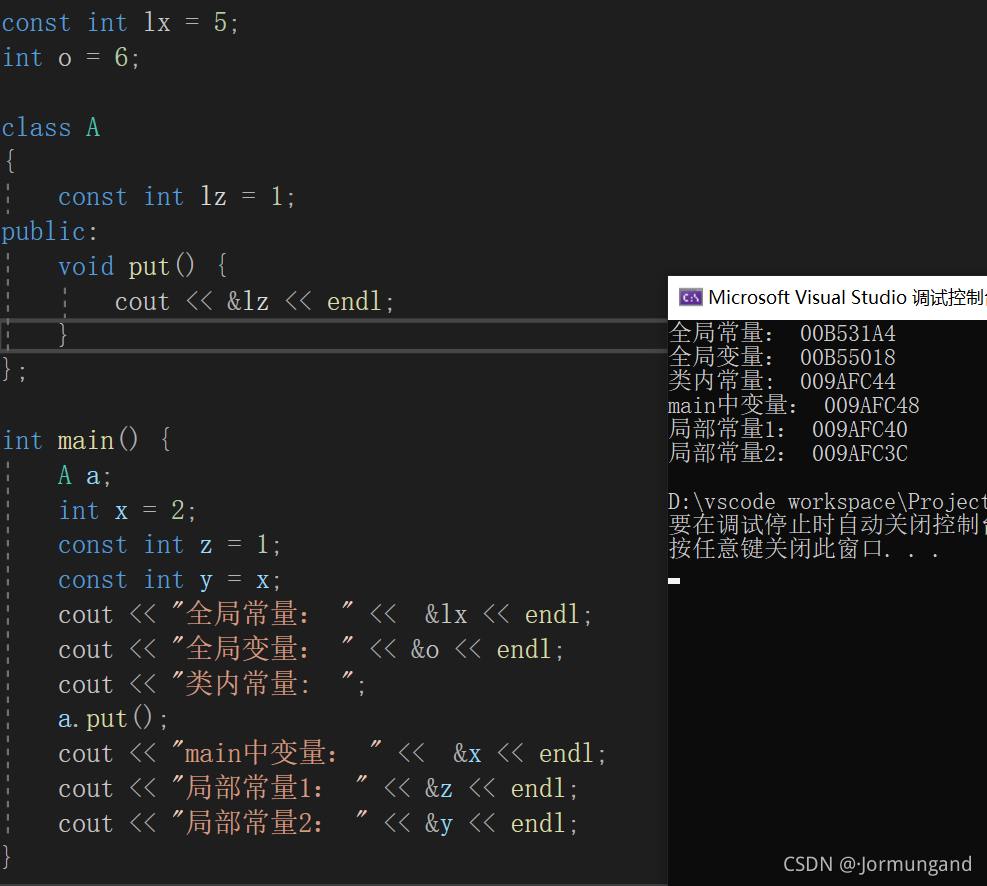The width and height of the screenshot is (987, 886).
Task: Click console output address 009AFC40
Action: click(860, 429)
